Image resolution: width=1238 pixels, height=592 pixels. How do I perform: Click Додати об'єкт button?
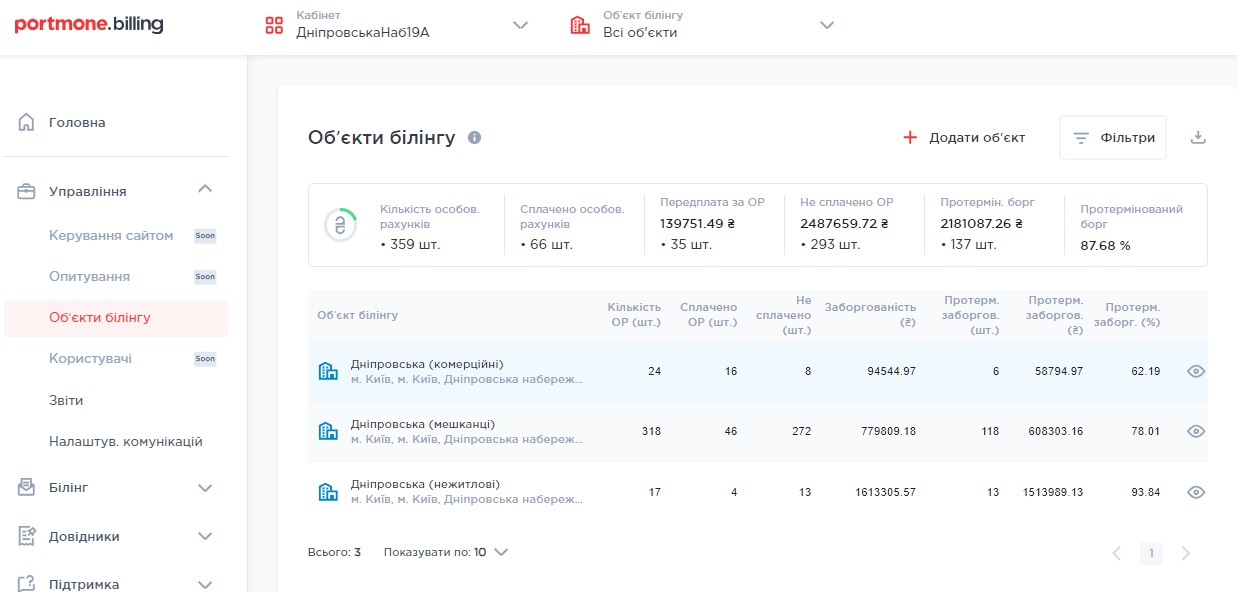[964, 138]
